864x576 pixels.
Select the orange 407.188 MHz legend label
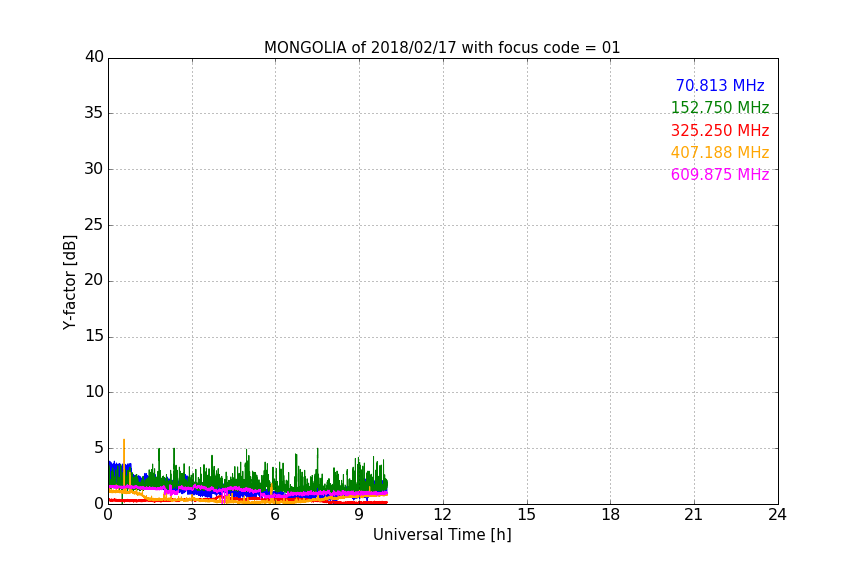720,152
